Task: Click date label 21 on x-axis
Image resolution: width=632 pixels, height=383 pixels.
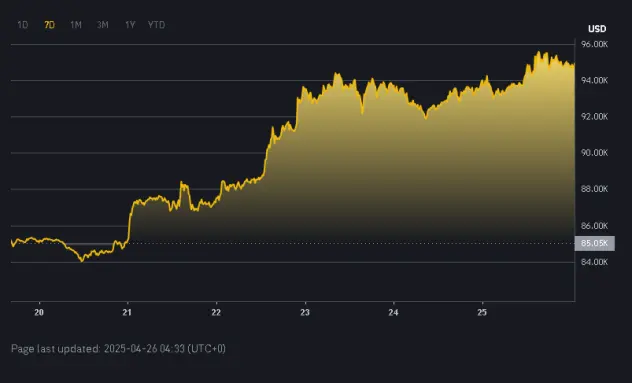Action: click(x=127, y=312)
